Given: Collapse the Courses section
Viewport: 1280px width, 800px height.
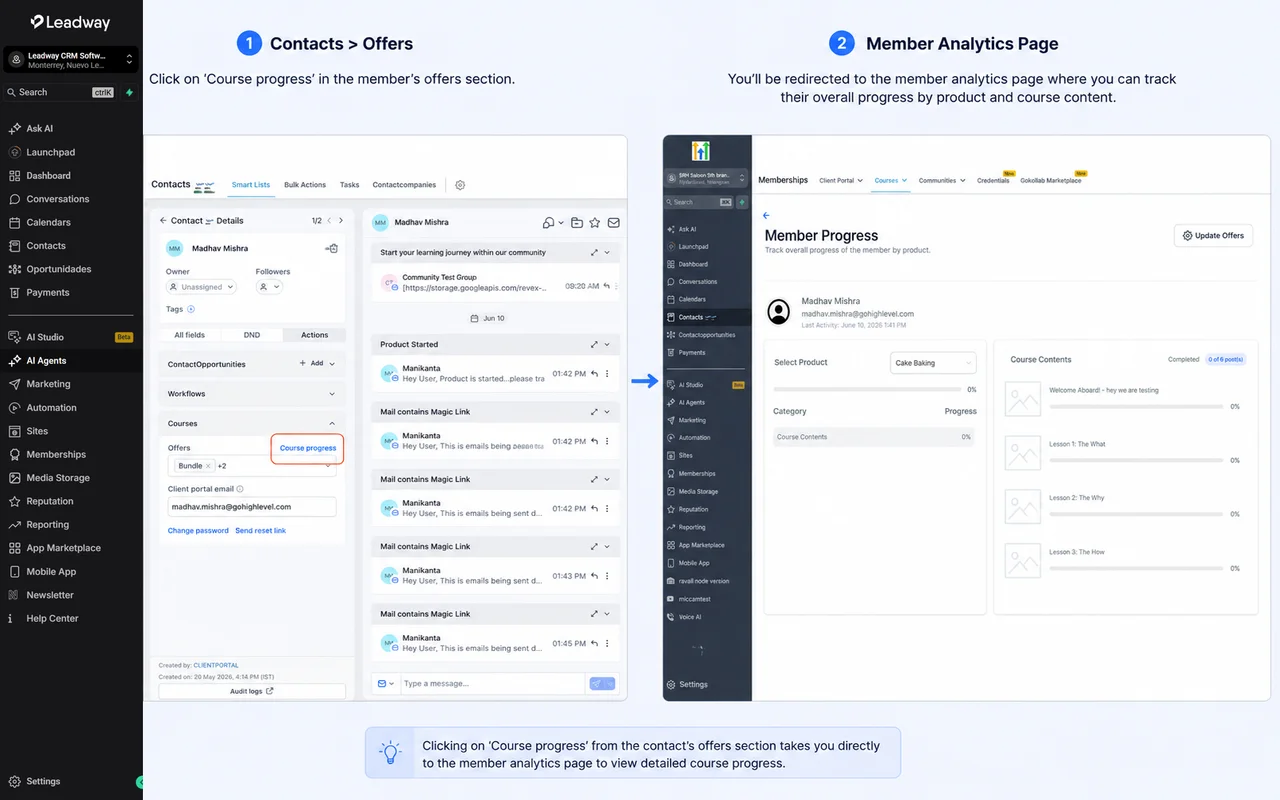Looking at the screenshot, I should click(332, 424).
